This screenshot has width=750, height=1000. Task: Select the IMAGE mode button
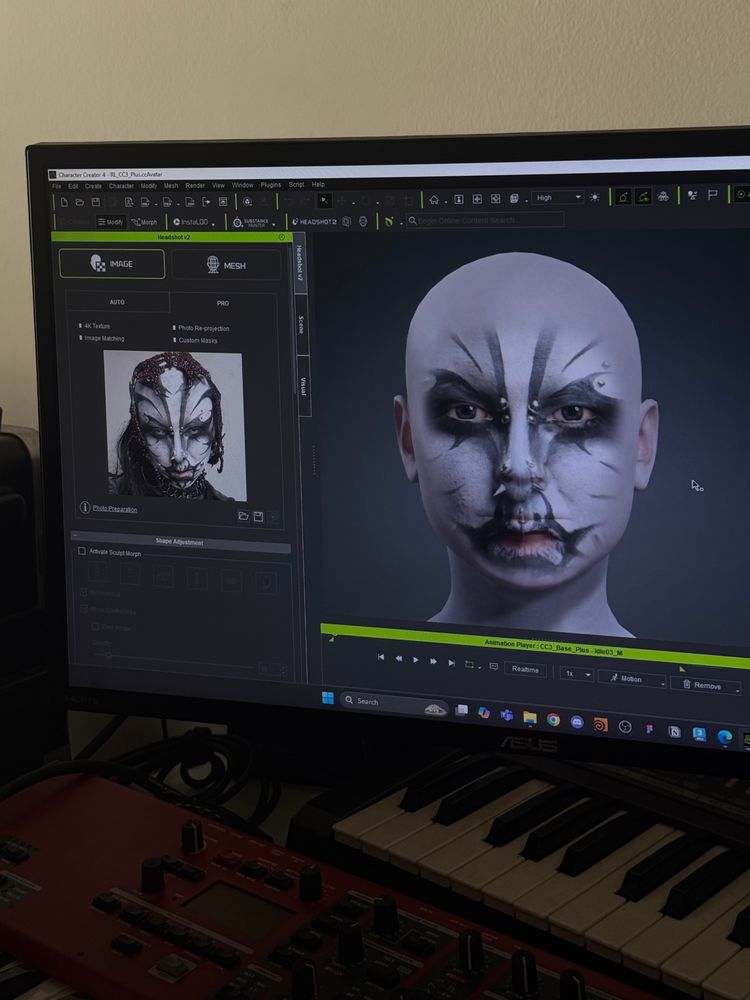[x=112, y=263]
